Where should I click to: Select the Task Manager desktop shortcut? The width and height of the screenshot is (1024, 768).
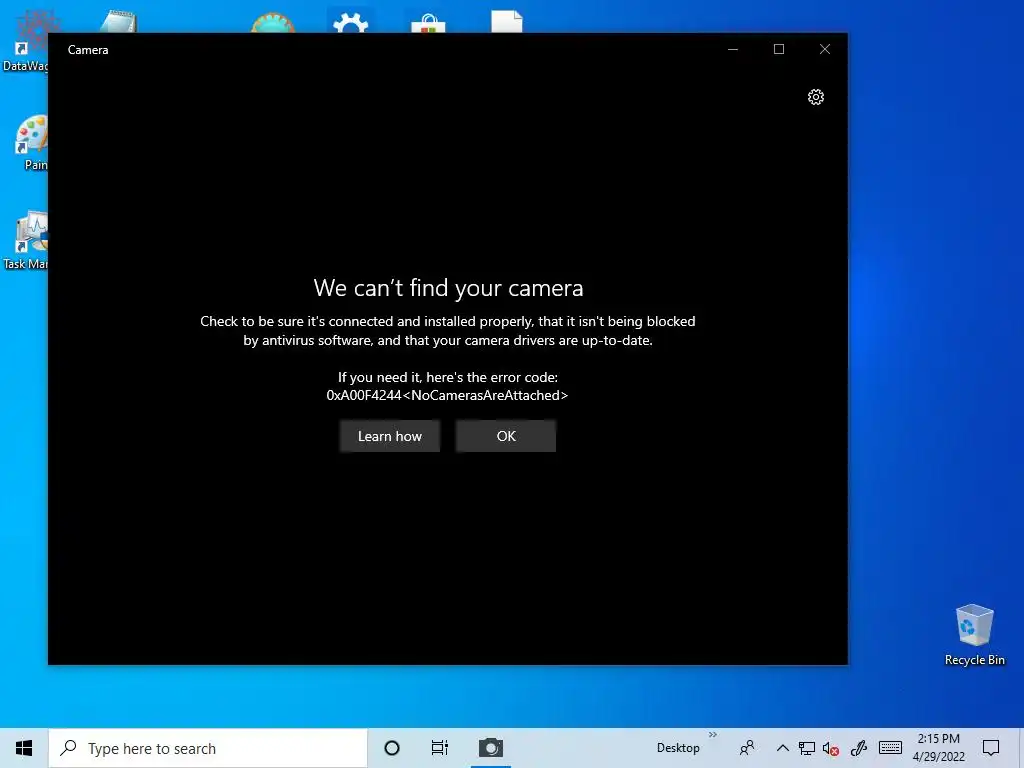(26, 240)
